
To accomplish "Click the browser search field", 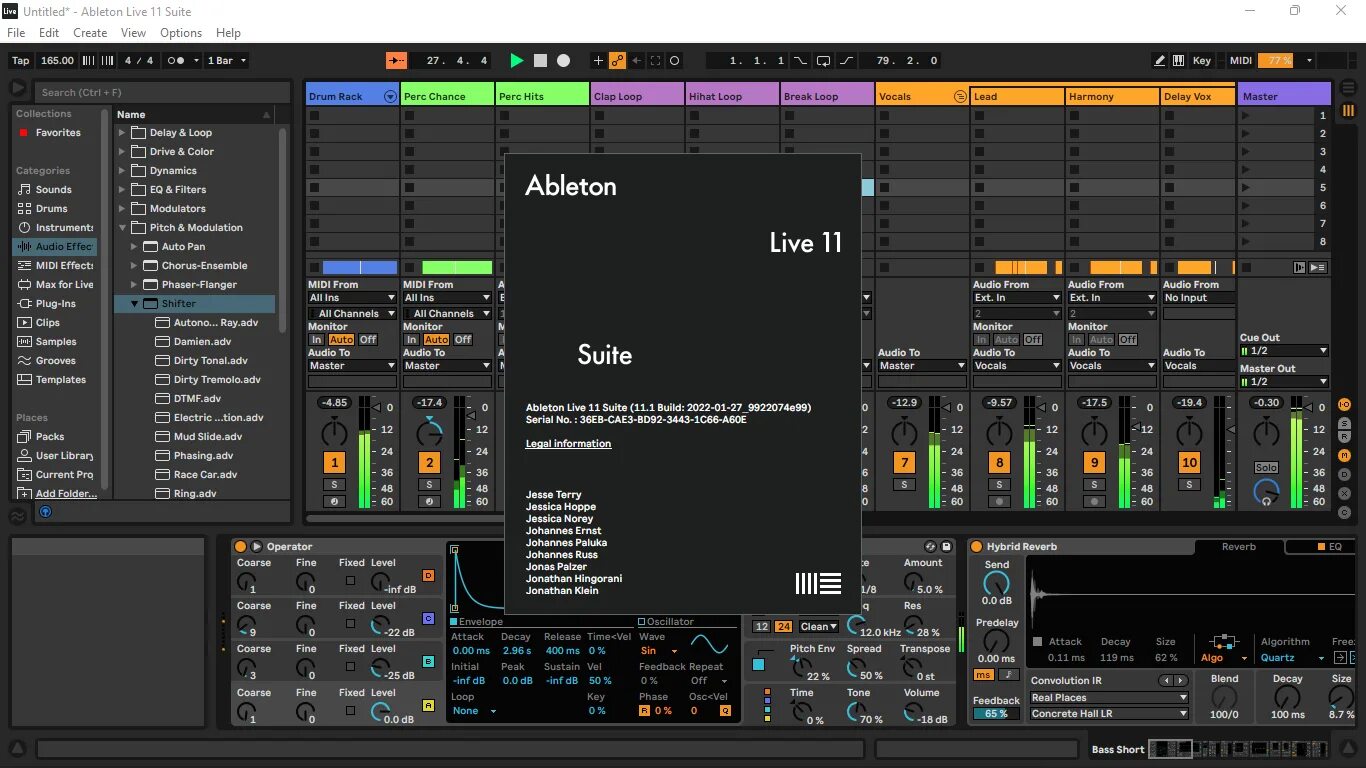I will coord(161,92).
